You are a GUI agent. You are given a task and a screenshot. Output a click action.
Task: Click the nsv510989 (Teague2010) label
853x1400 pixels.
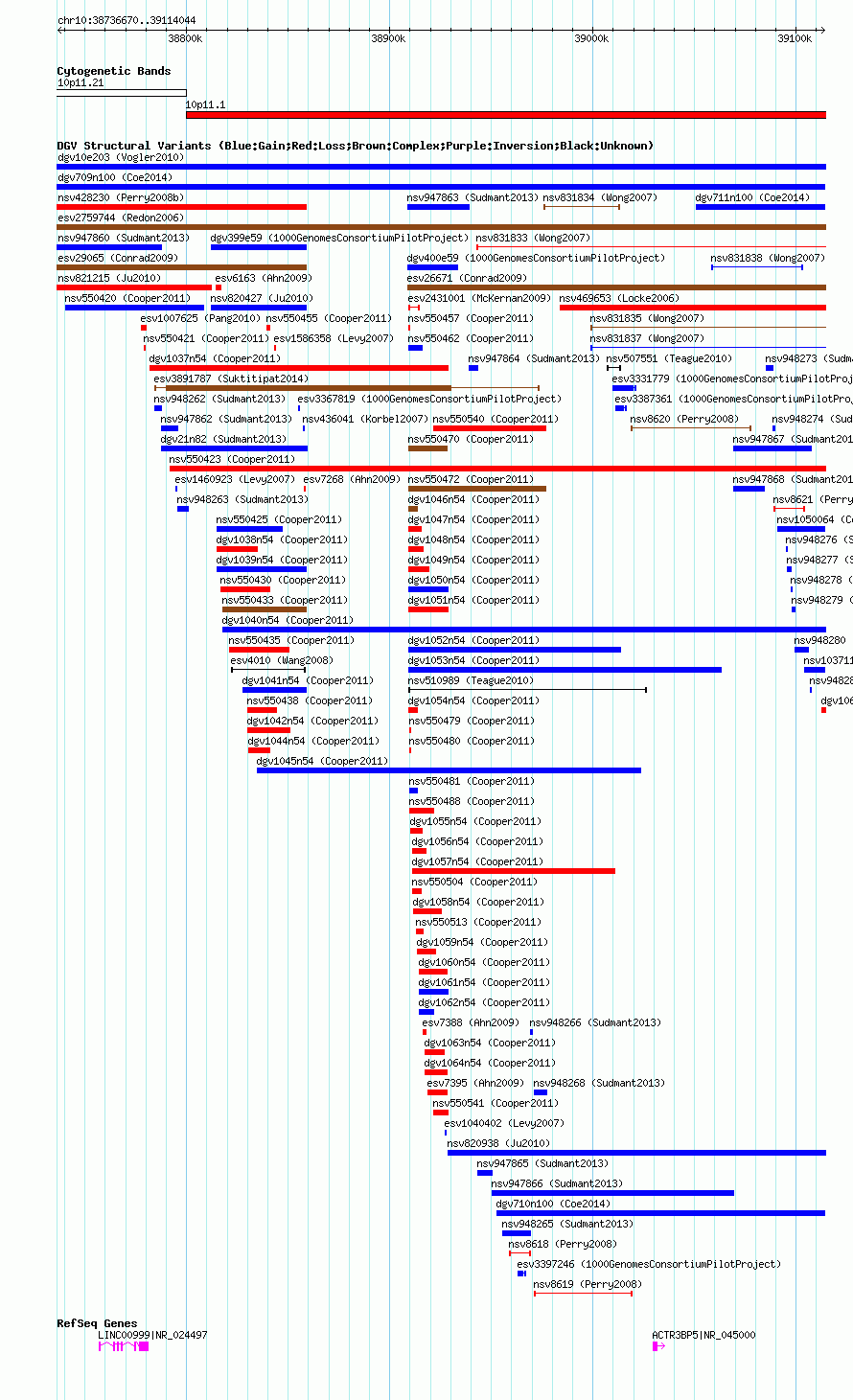472,680
